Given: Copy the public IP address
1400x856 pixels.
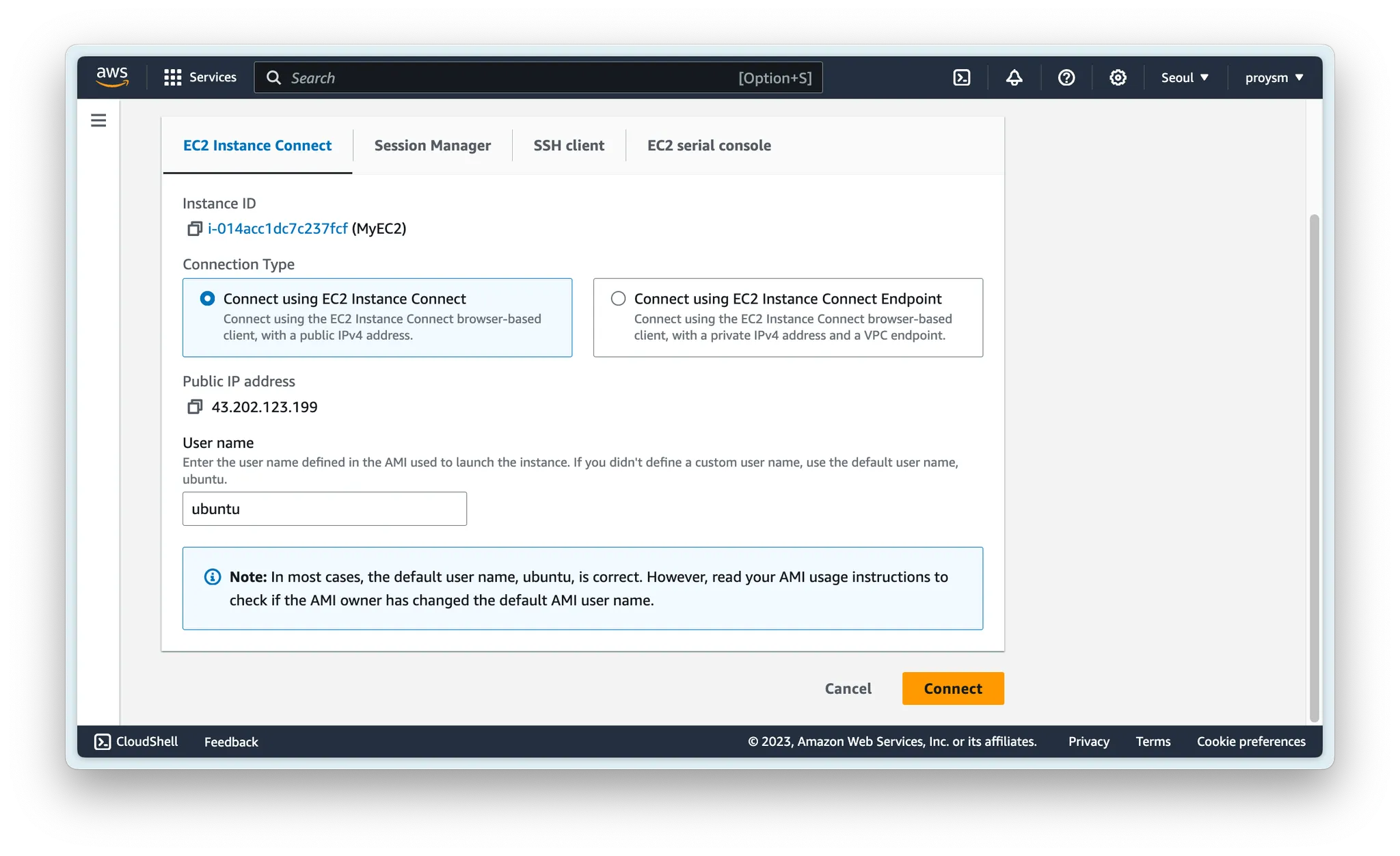Looking at the screenshot, I should (195, 407).
